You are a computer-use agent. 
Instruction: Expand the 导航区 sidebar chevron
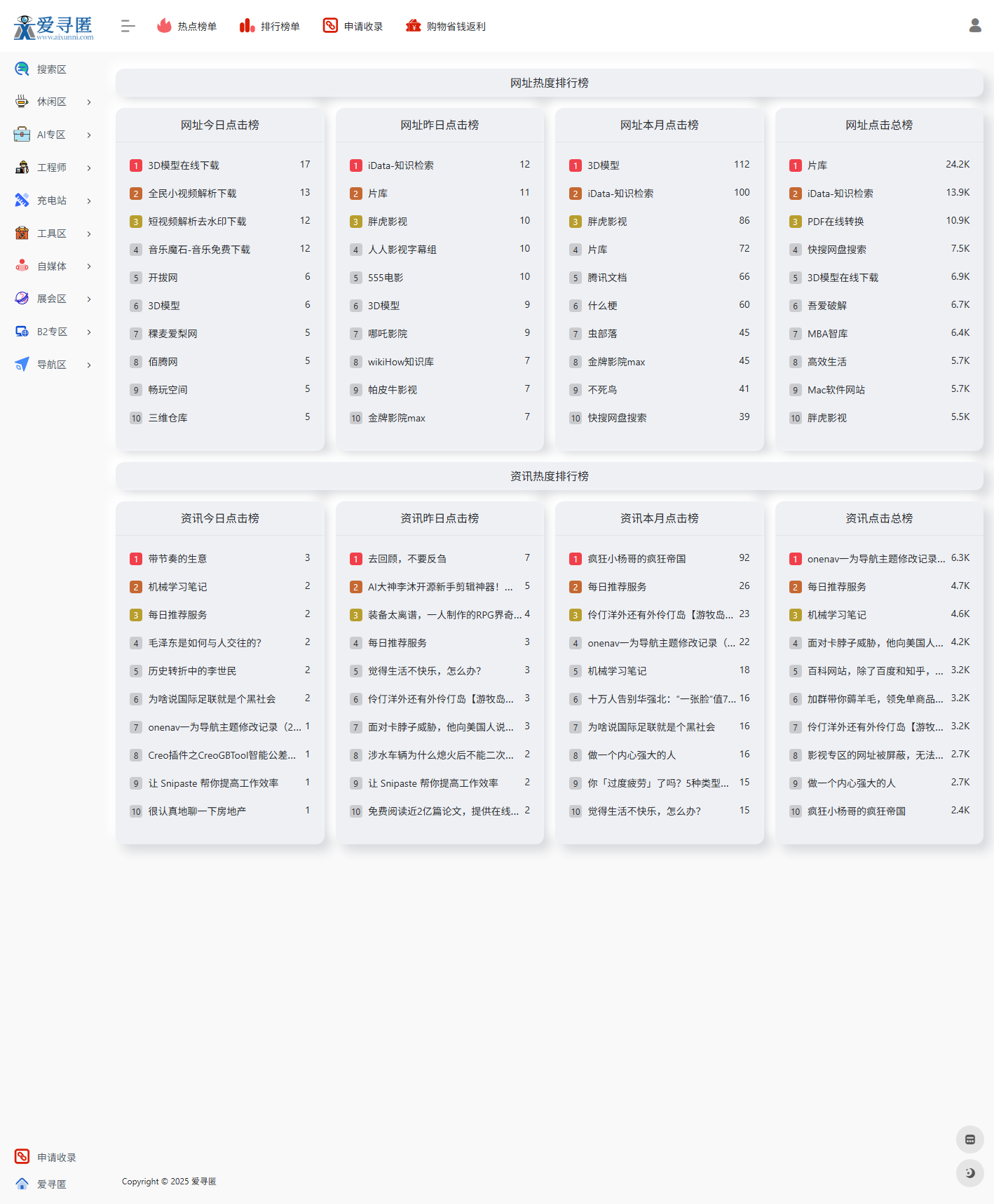tap(89, 365)
